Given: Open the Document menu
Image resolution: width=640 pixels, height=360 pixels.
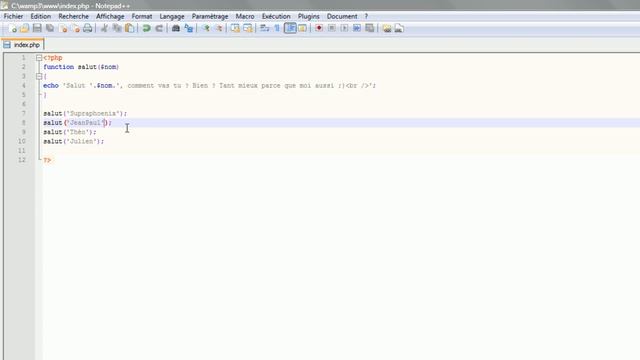Looking at the screenshot, I should (342, 16).
